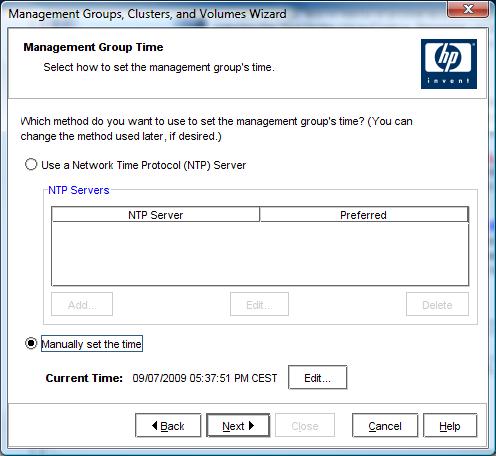Image resolution: width=496 pixels, height=456 pixels.
Task: Click the Manually set the time label
Action: 92,344
